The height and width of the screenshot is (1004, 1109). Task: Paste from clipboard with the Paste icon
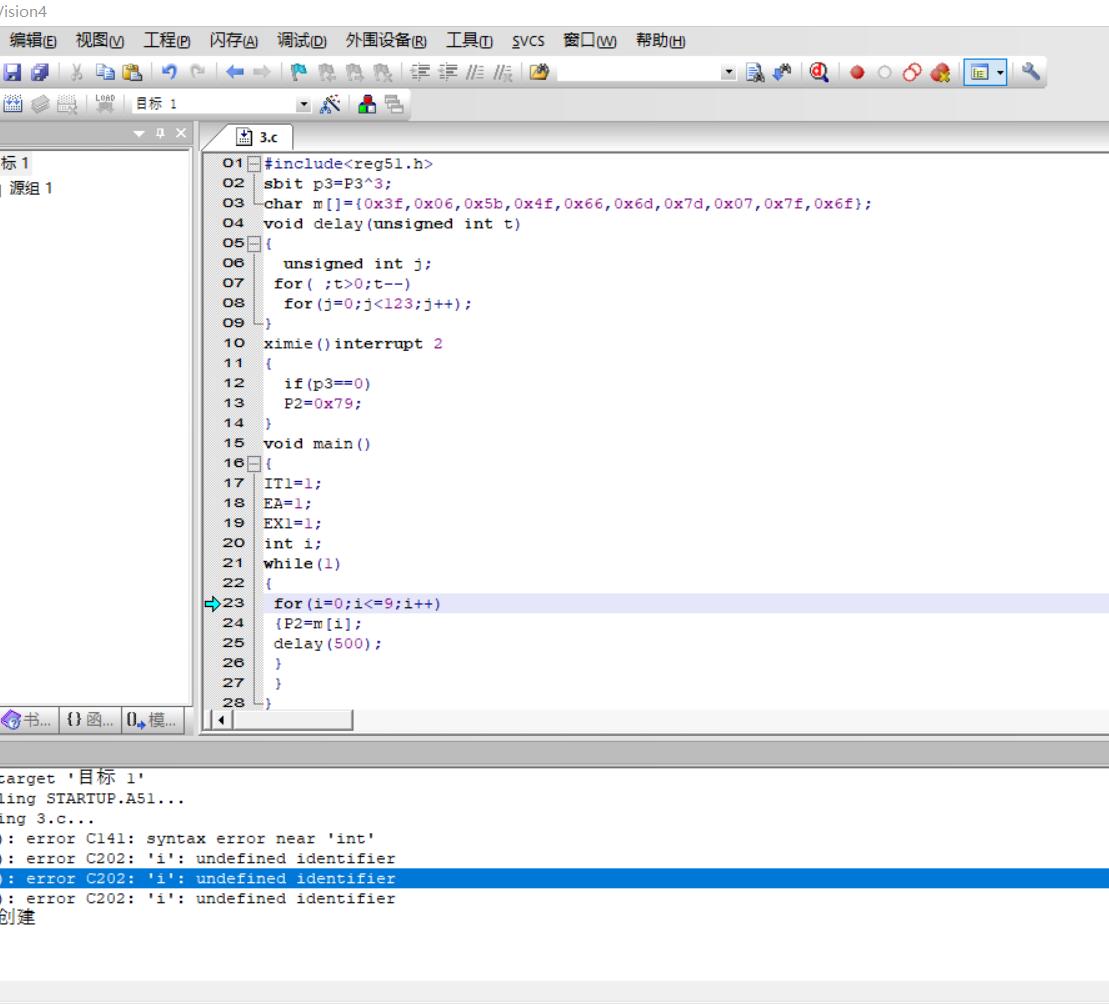132,72
